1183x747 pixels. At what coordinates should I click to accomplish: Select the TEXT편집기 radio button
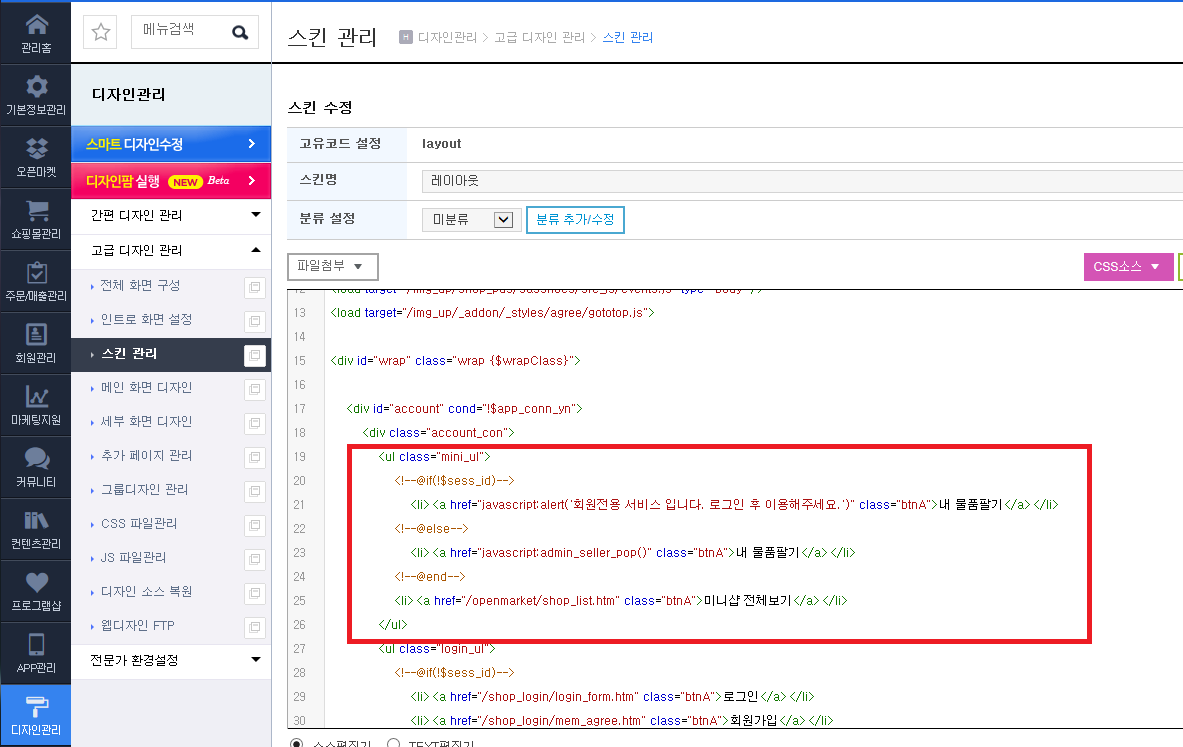(x=393, y=744)
